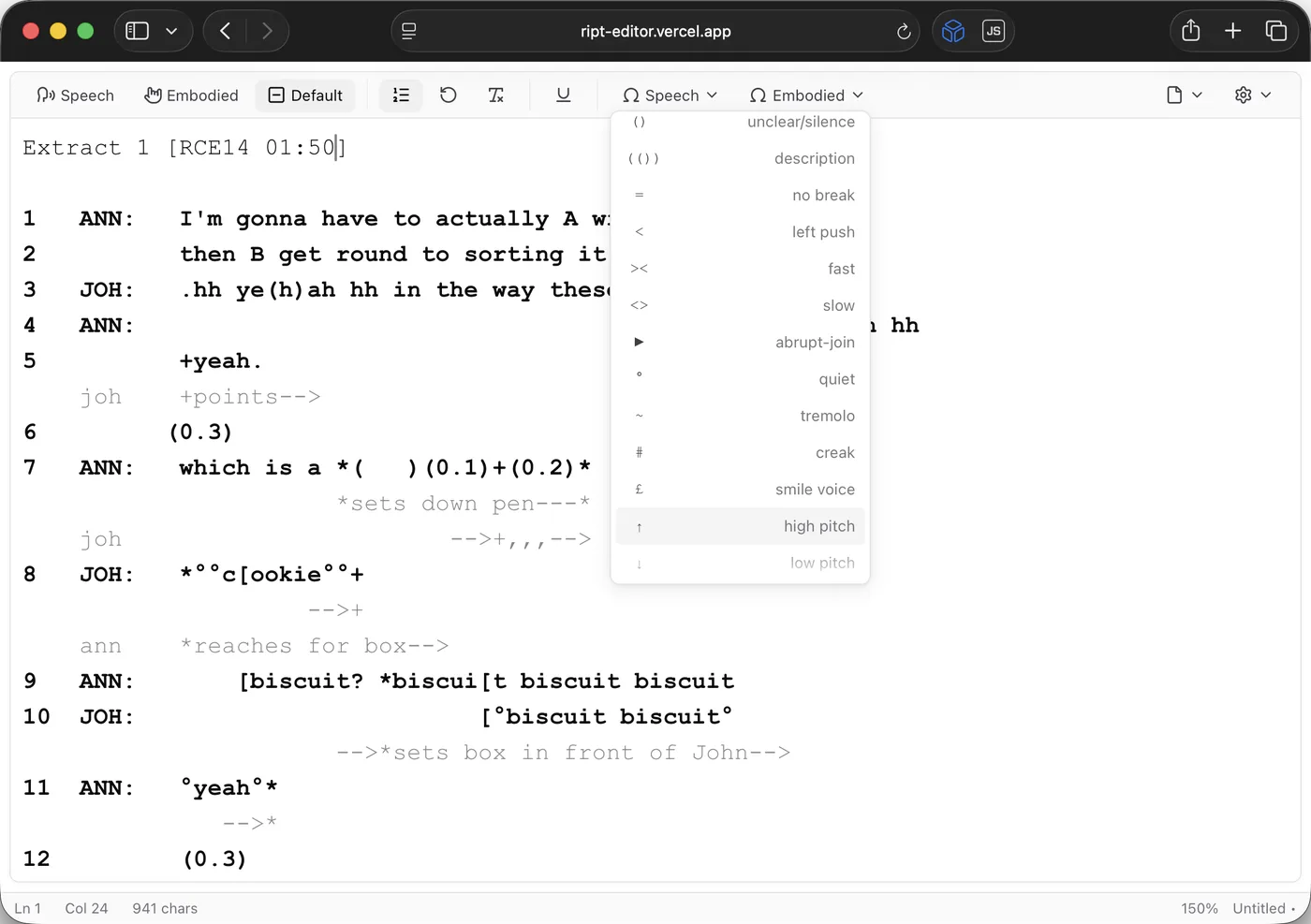Open the Safari share icon
This screenshot has width=1311, height=924.
pos(1191,31)
